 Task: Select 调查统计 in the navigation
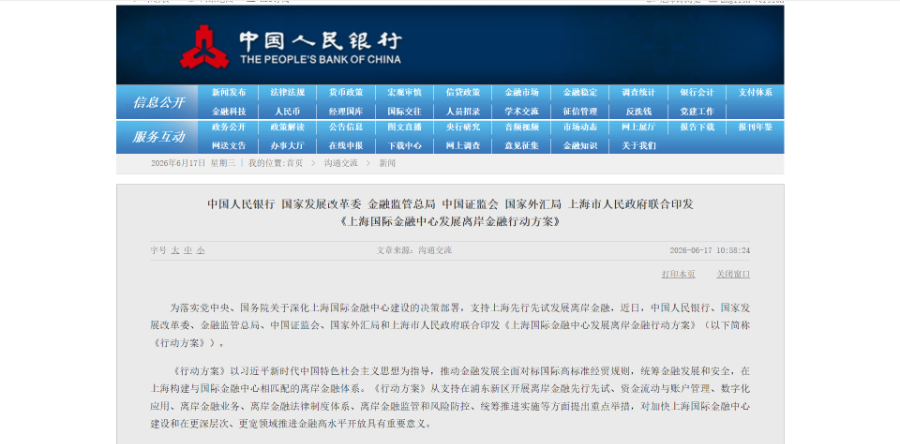tap(638, 92)
